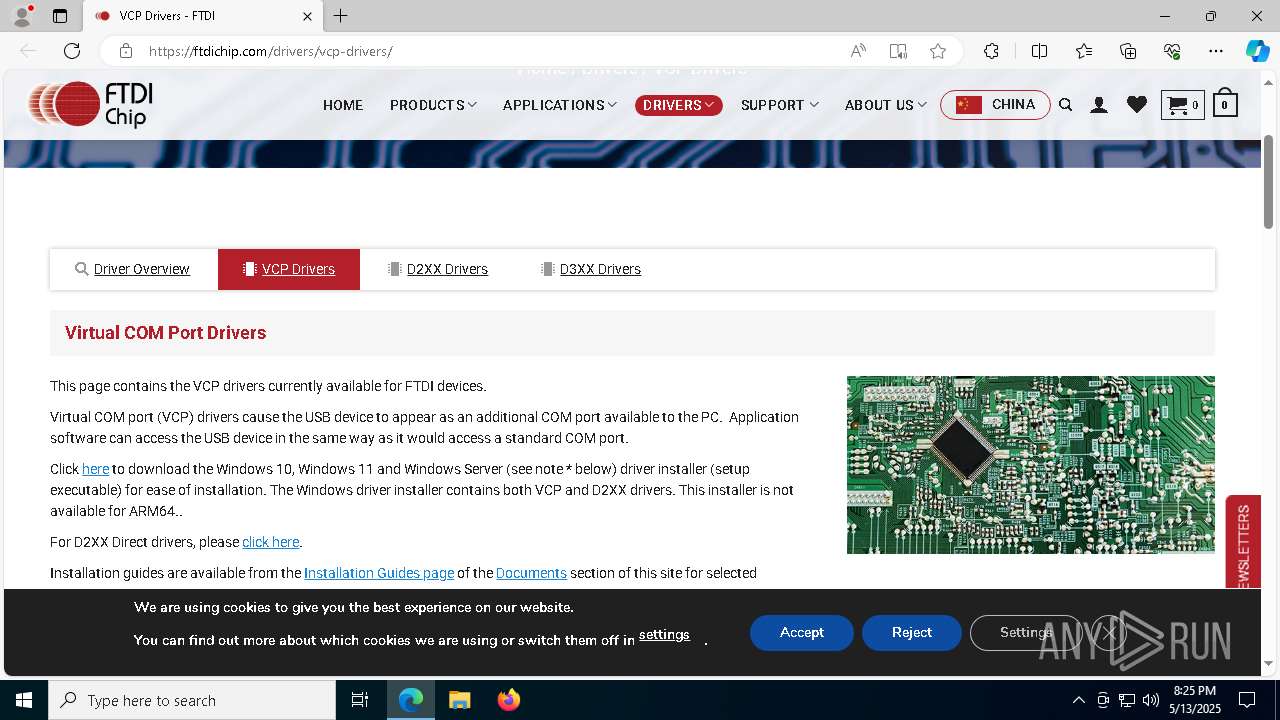
Task: Select the VCP Drivers tab
Action: [x=289, y=269]
